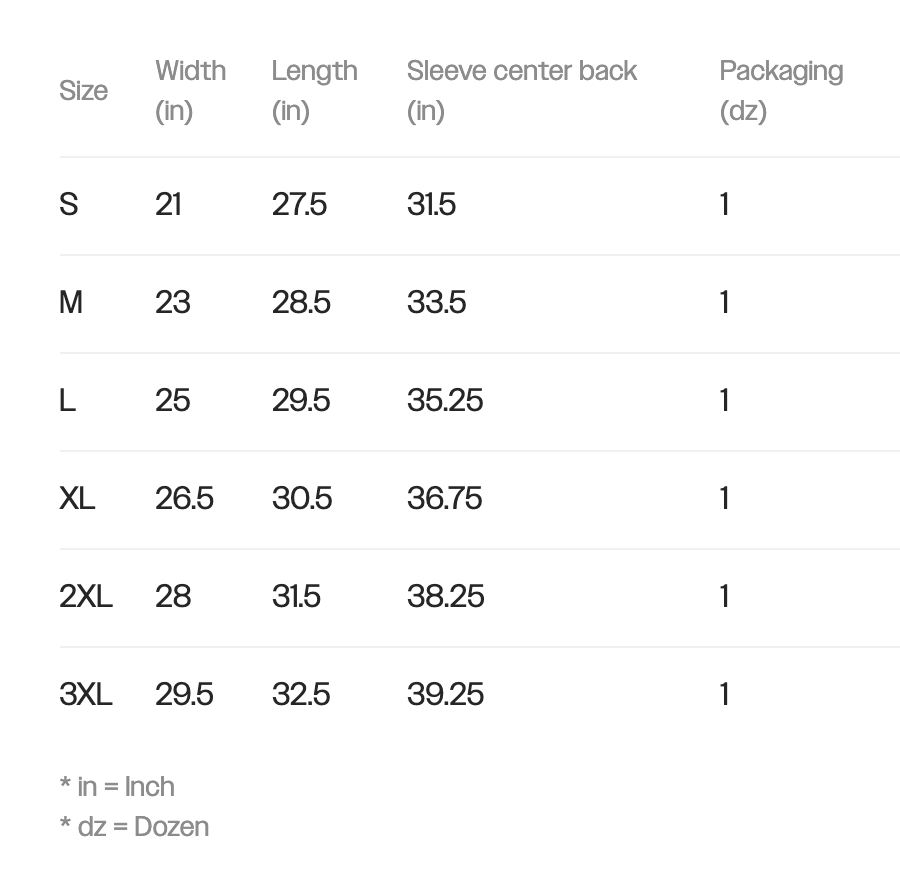
Task: Click the Width (in) column header
Action: point(190,90)
